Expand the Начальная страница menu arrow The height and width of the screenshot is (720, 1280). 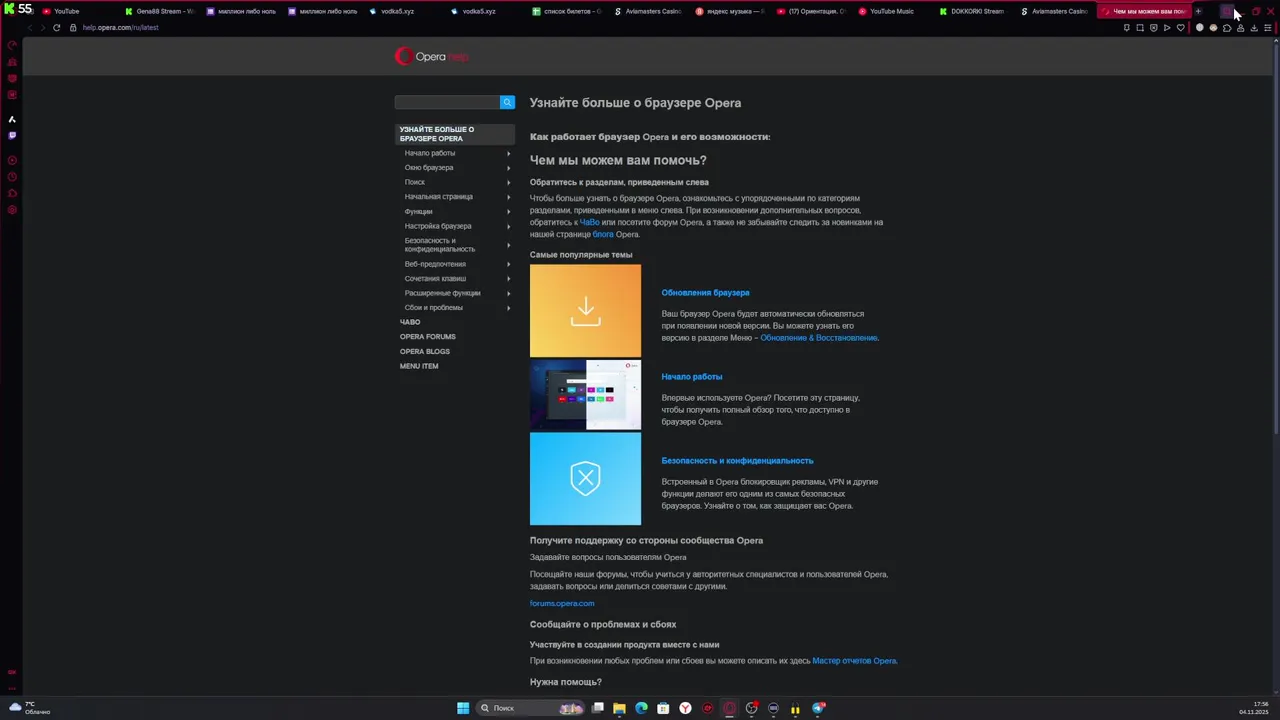(508, 197)
